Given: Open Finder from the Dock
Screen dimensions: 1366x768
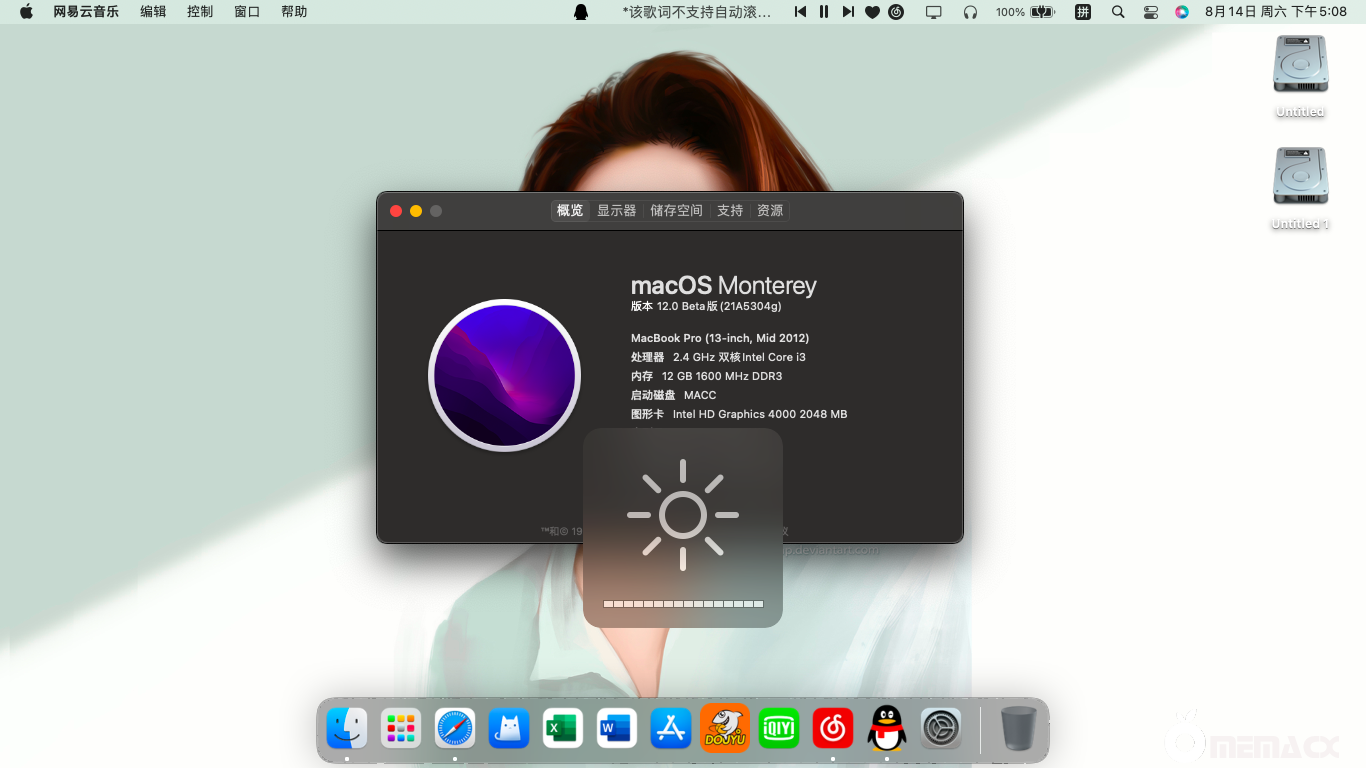Looking at the screenshot, I should point(347,729).
